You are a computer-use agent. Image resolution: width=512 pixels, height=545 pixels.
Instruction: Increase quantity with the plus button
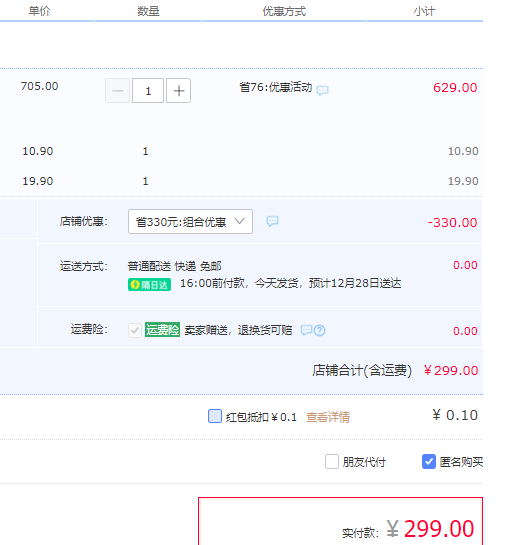(178, 91)
